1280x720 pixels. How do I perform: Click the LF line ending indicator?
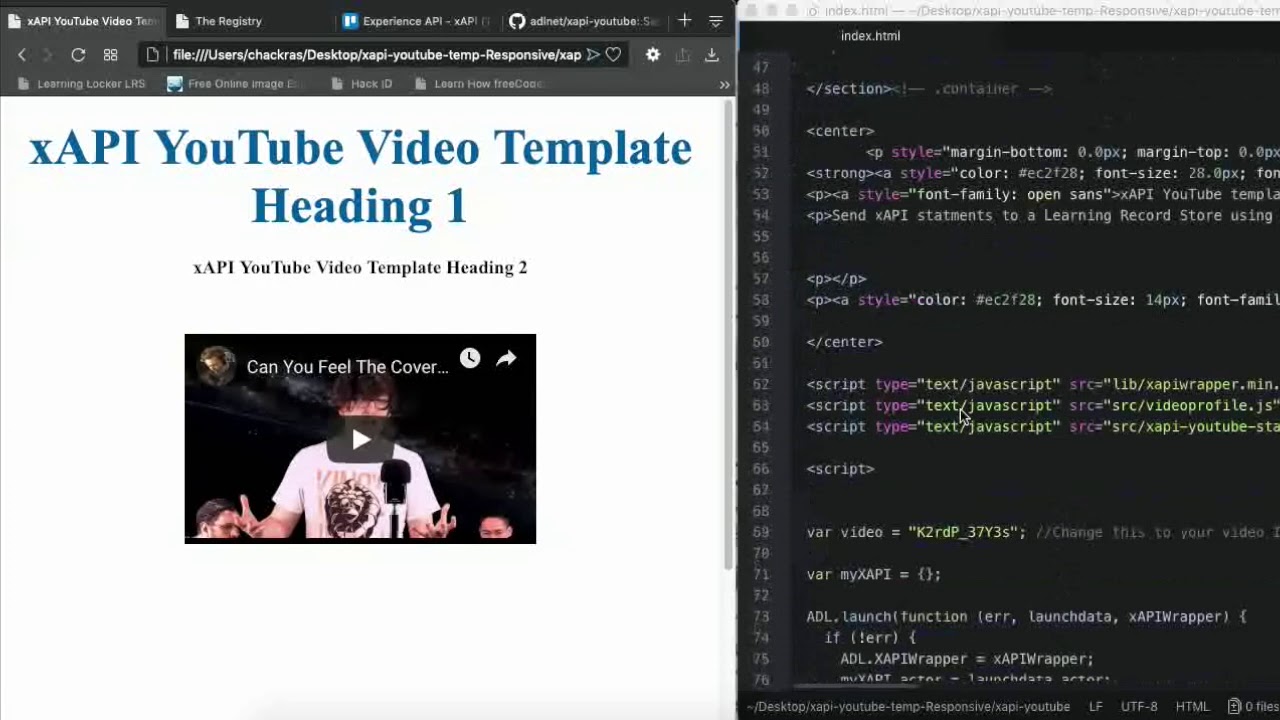coord(1096,706)
